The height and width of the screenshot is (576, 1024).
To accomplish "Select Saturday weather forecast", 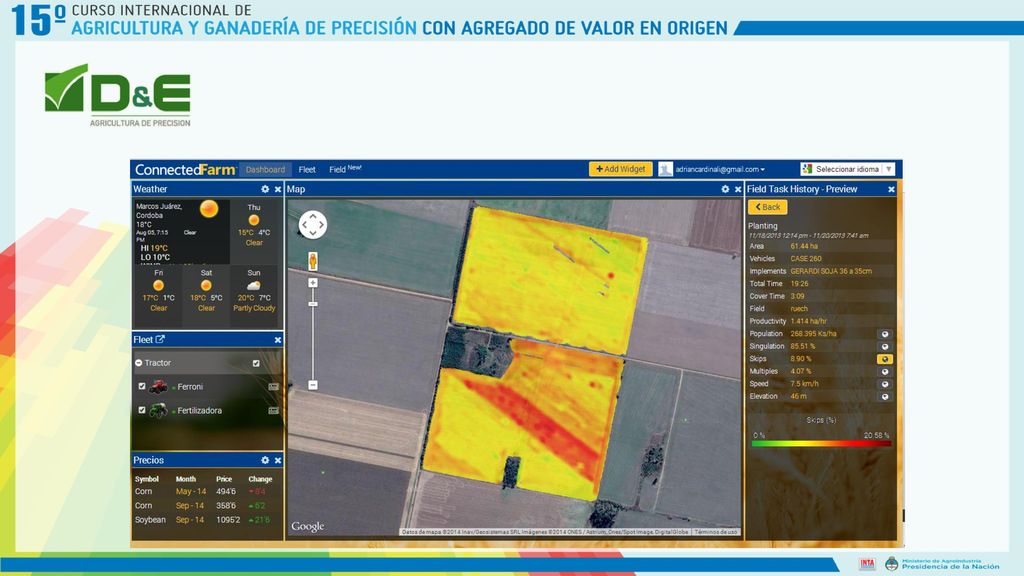I will 206,291.
